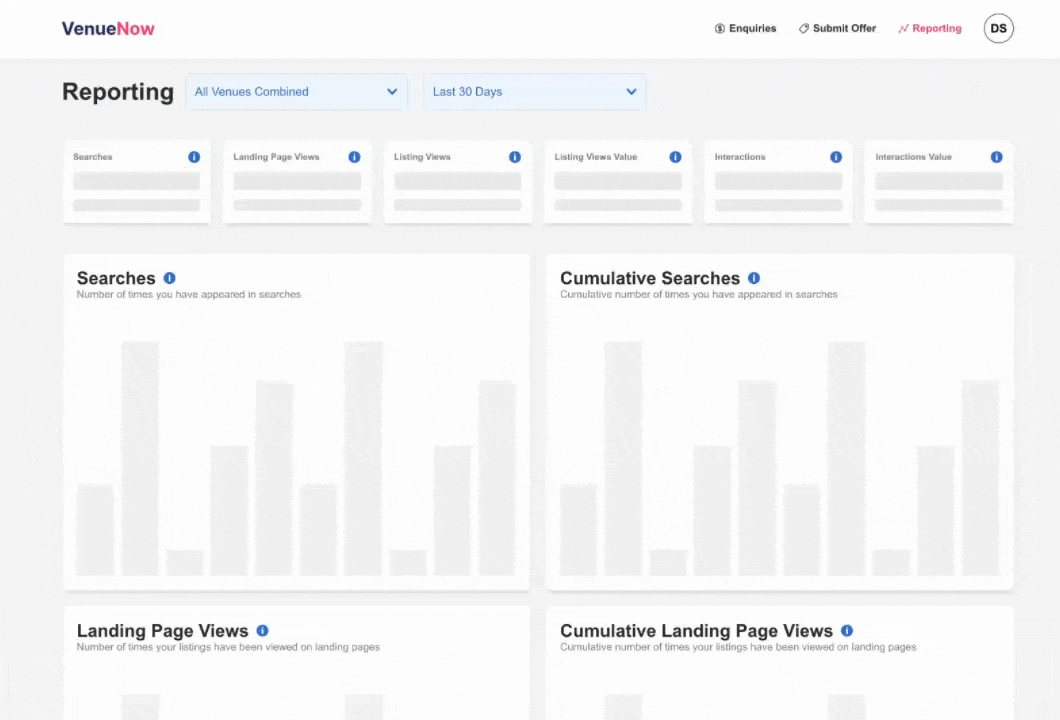1060x720 pixels.
Task: Click info icon on Interactions Value card
Action: tap(996, 157)
